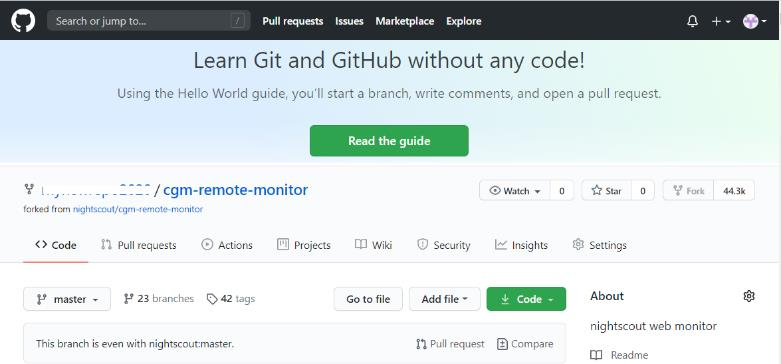Viewport: 781px width, 364px height.
Task: Open the notifications bell
Action: (692, 21)
